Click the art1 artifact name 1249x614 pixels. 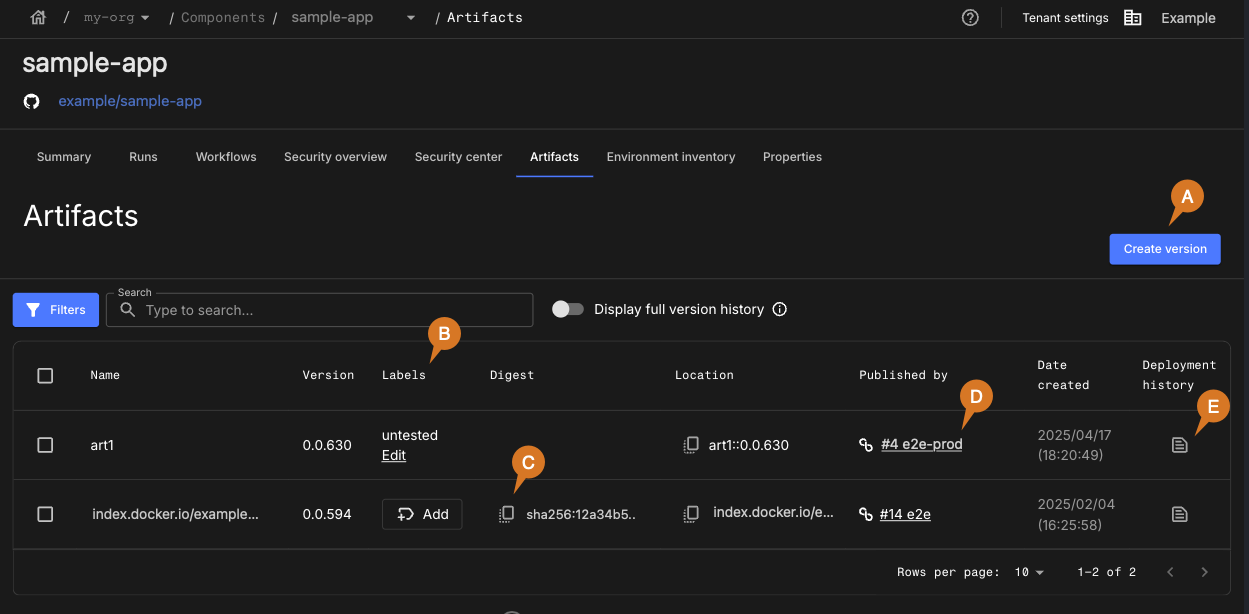pyautogui.click(x=102, y=445)
